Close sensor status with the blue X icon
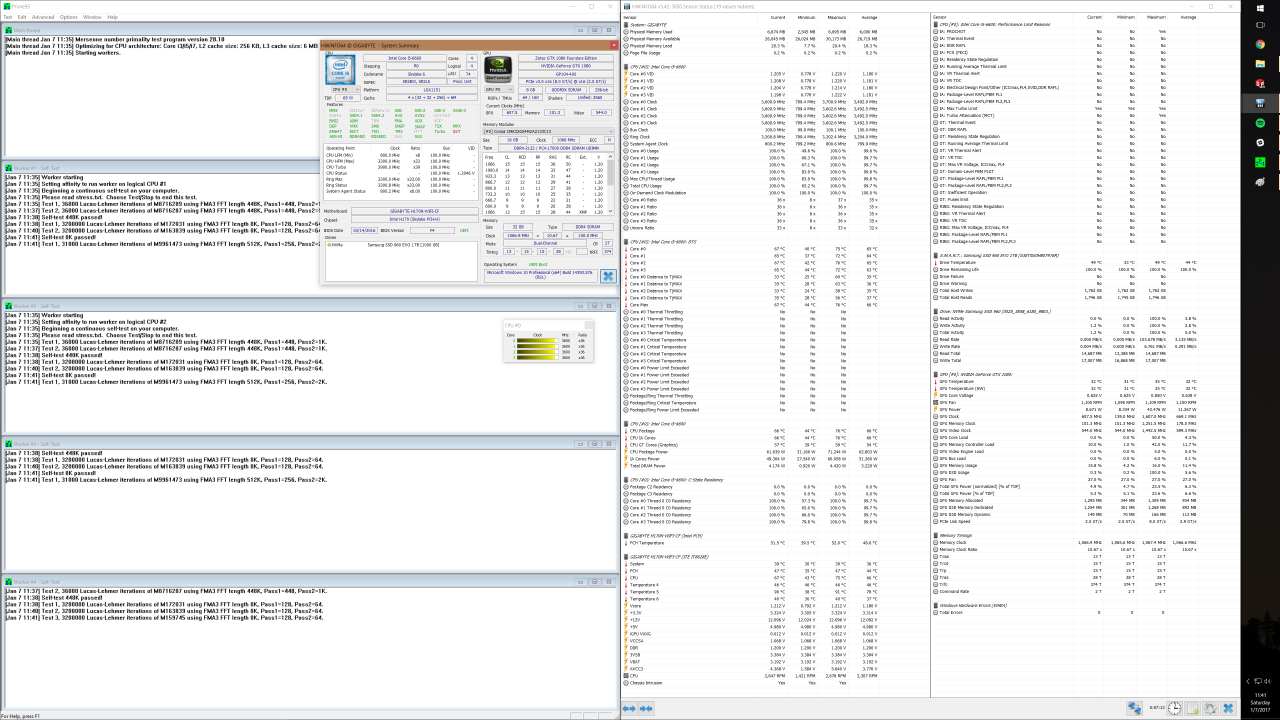Image resolution: width=1280 pixels, height=720 pixels. tap(1229, 708)
